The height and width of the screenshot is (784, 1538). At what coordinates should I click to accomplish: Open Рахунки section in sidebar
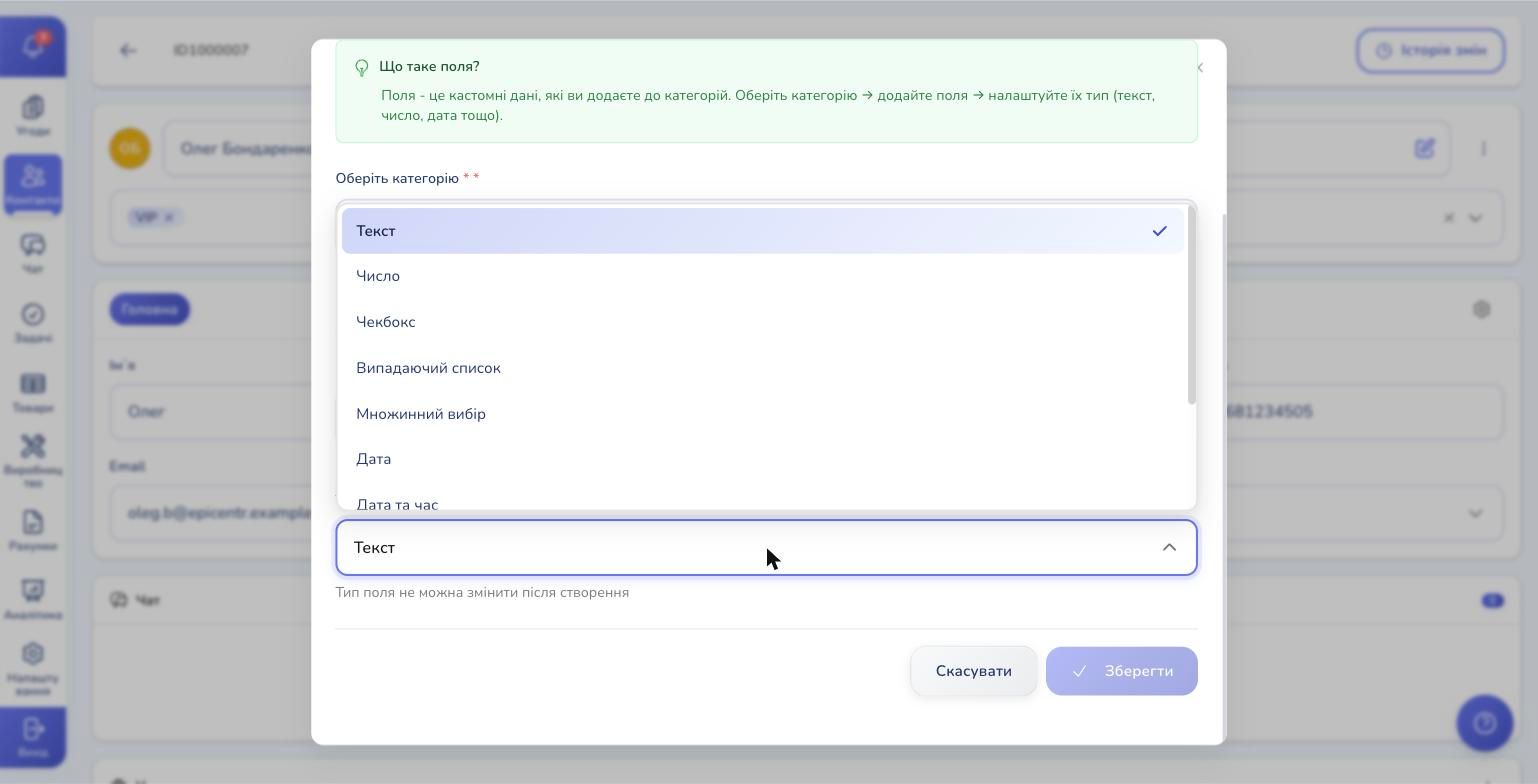(x=32, y=530)
